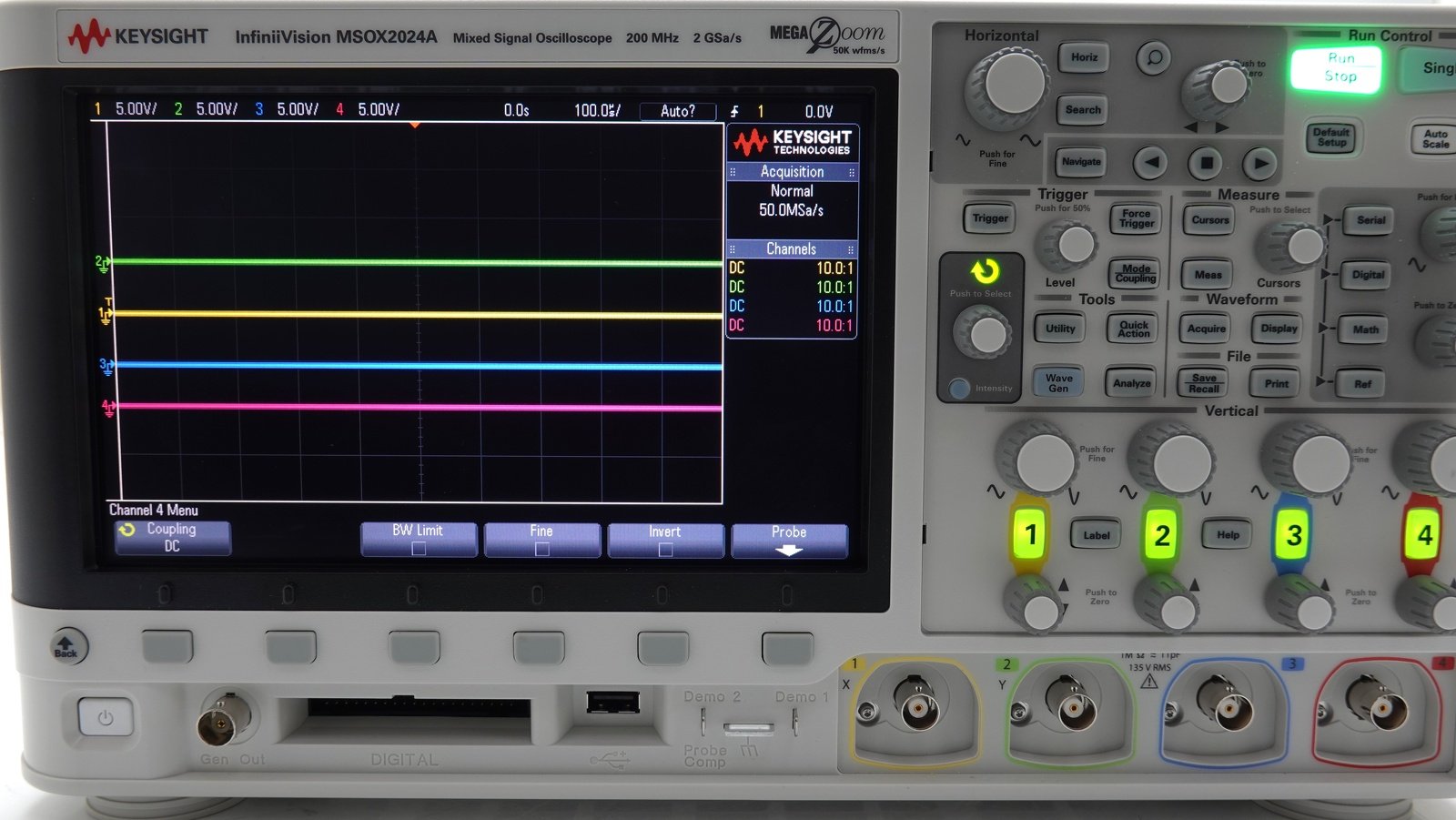Open the Wave Gen button
Viewport: 1456px width, 820px height.
click(x=1058, y=383)
